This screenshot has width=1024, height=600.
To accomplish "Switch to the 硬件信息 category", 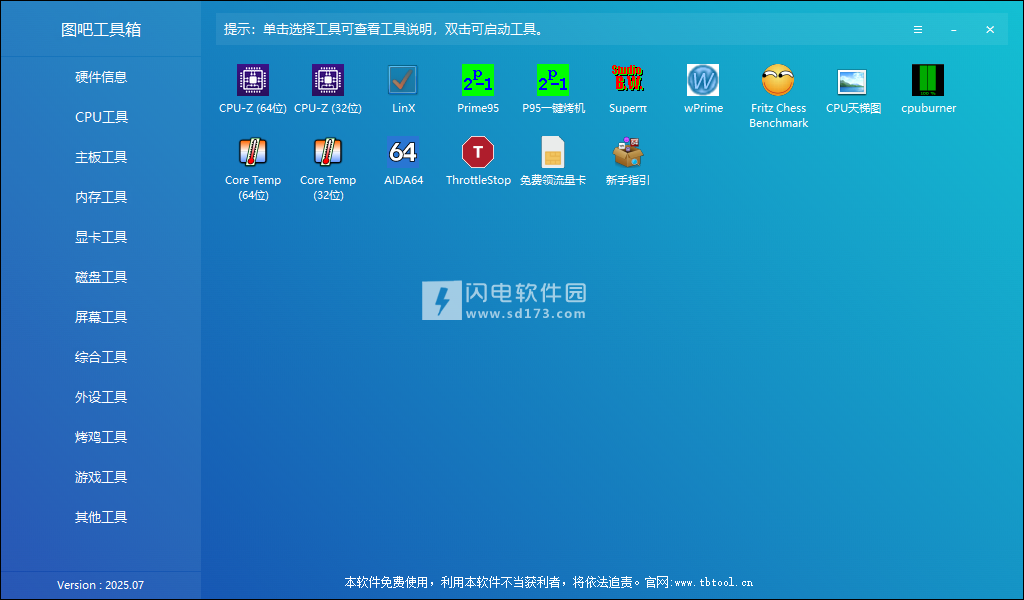I will (101, 77).
